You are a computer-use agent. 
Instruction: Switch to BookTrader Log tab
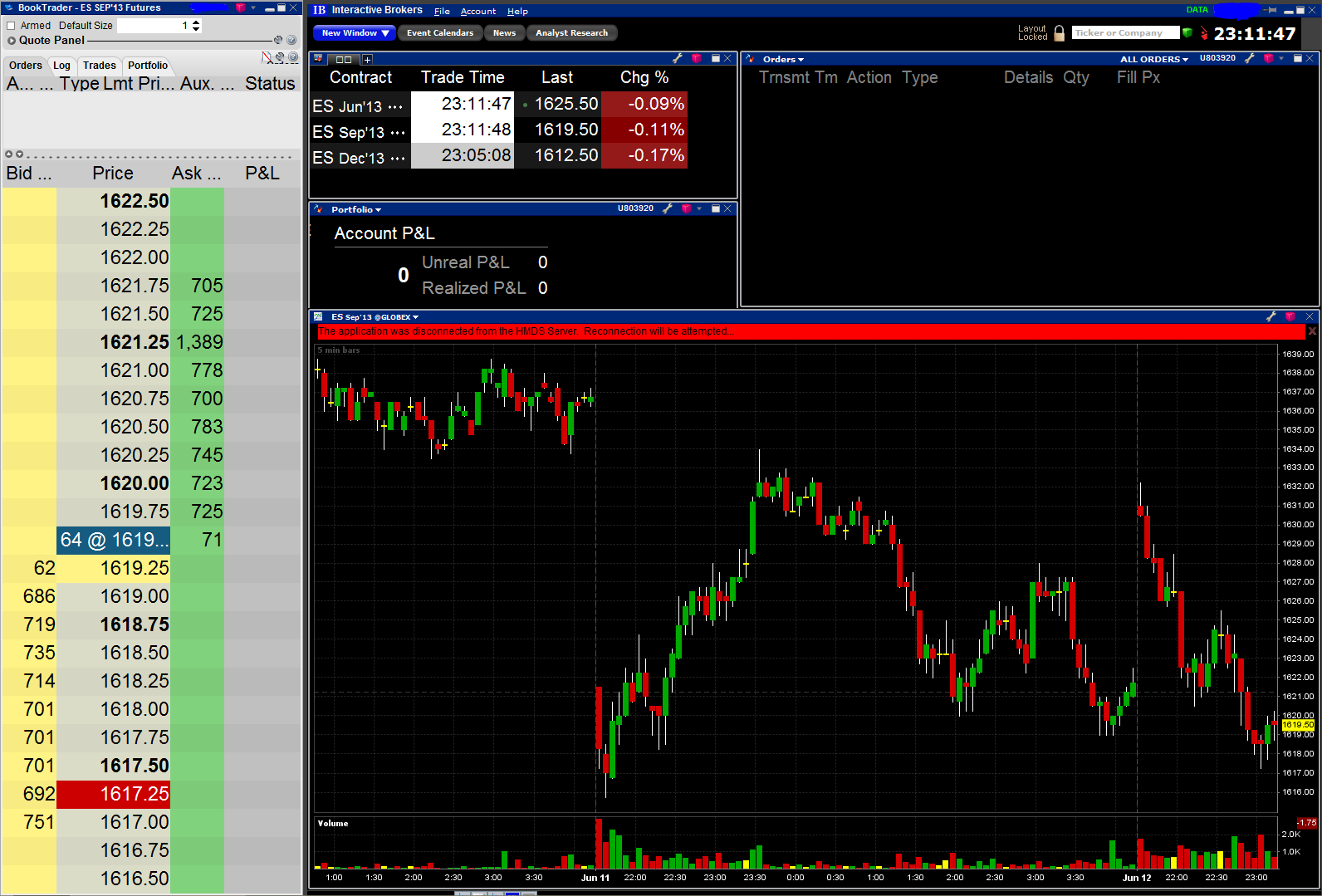pyautogui.click(x=62, y=66)
